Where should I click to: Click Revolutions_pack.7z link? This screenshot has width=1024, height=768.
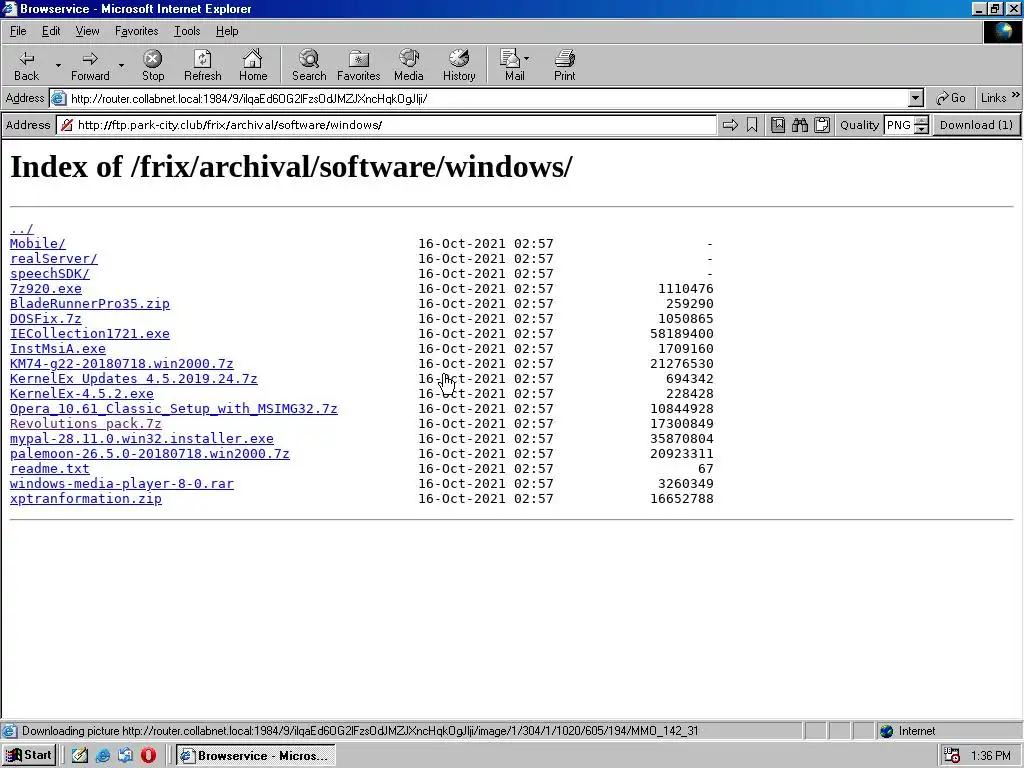click(86, 424)
